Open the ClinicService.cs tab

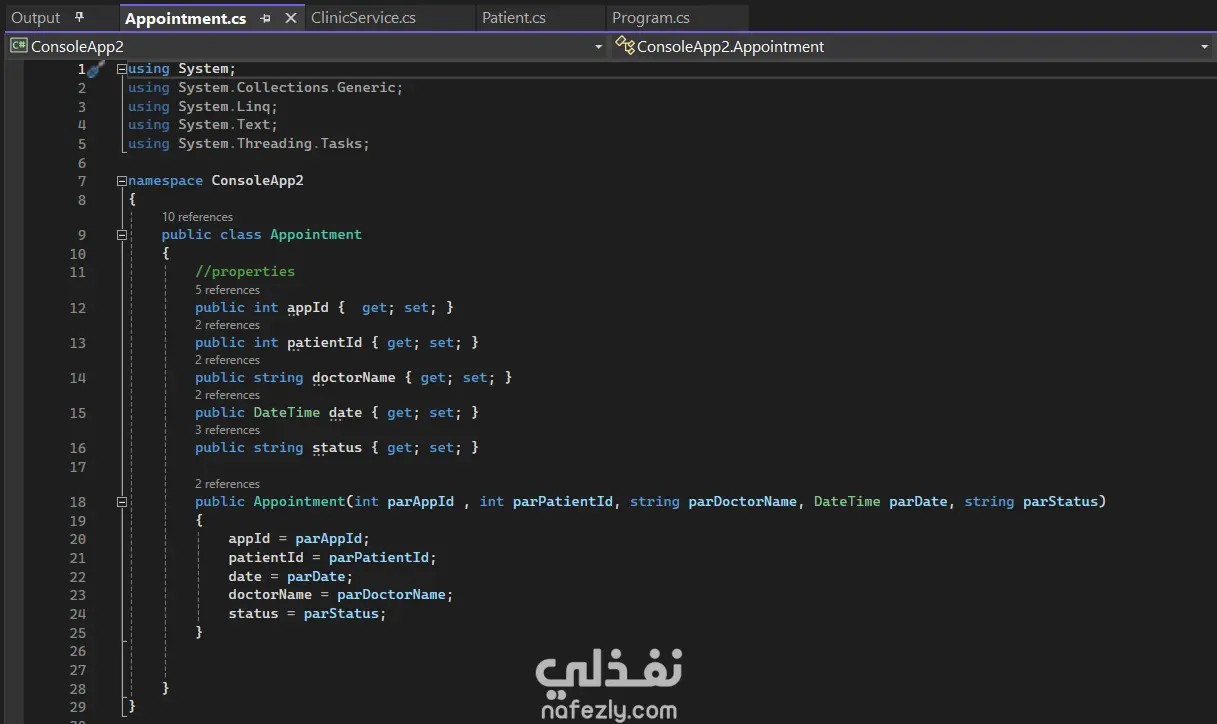(x=363, y=18)
